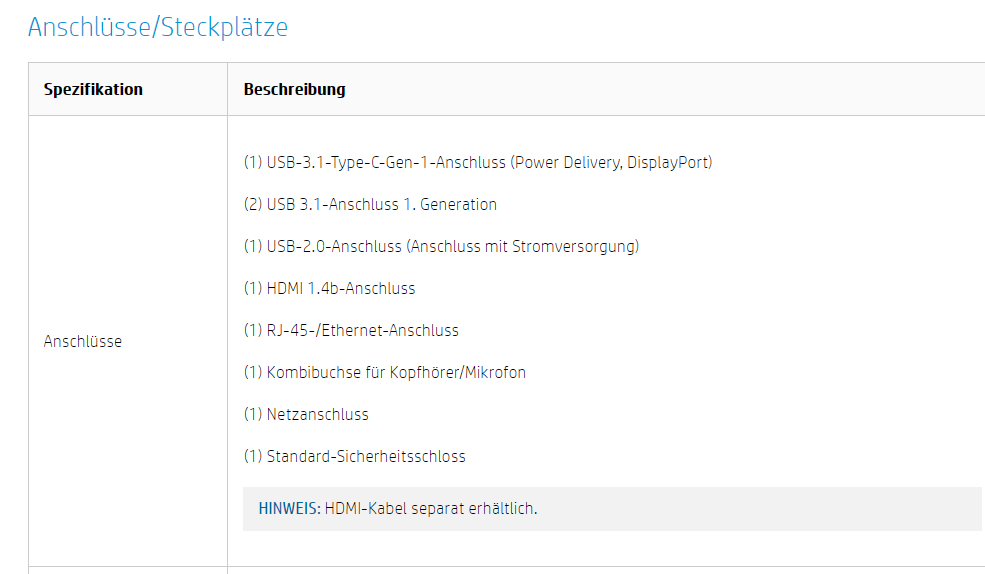985x574 pixels.
Task: Click the Anschluss mit Stromversorgung parenthetical
Action: point(523,246)
